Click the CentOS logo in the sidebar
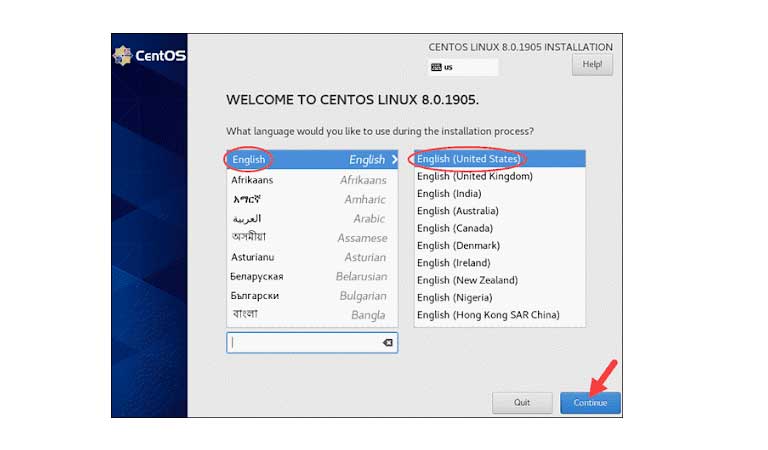This screenshot has width=768, height=450. [x=149, y=55]
